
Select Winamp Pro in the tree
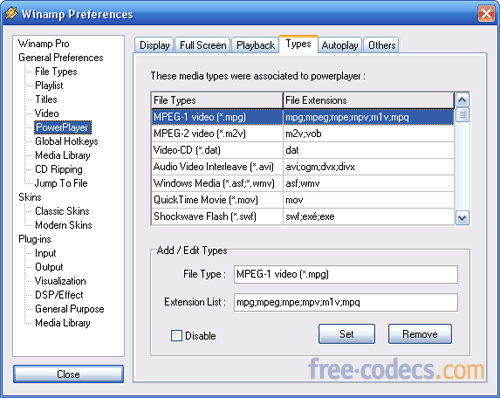coord(44,43)
